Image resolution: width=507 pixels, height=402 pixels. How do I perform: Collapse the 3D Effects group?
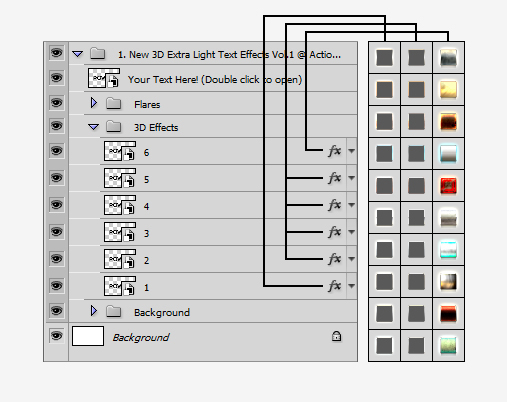click(94, 127)
